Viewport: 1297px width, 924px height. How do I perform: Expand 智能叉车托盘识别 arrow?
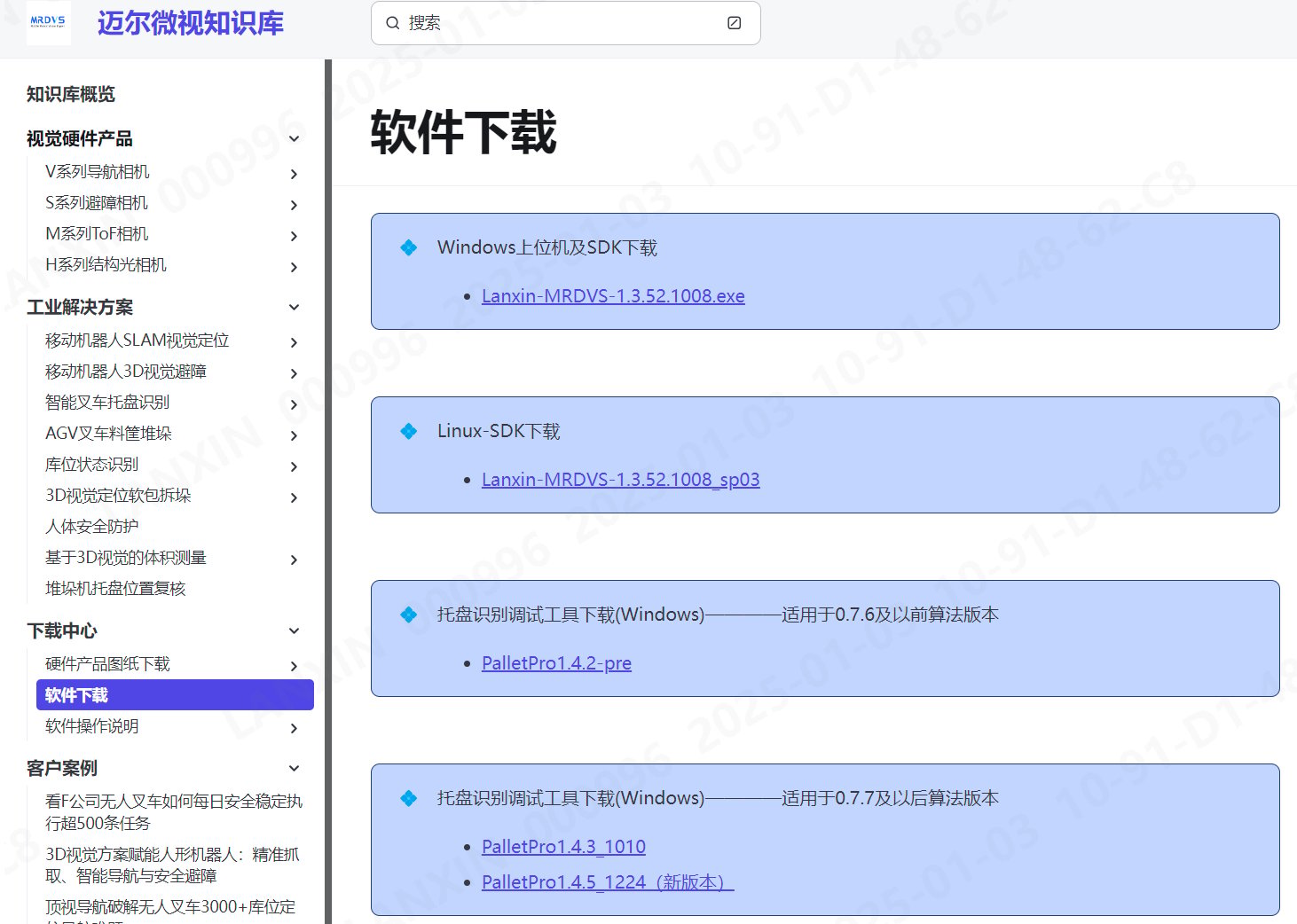(295, 404)
